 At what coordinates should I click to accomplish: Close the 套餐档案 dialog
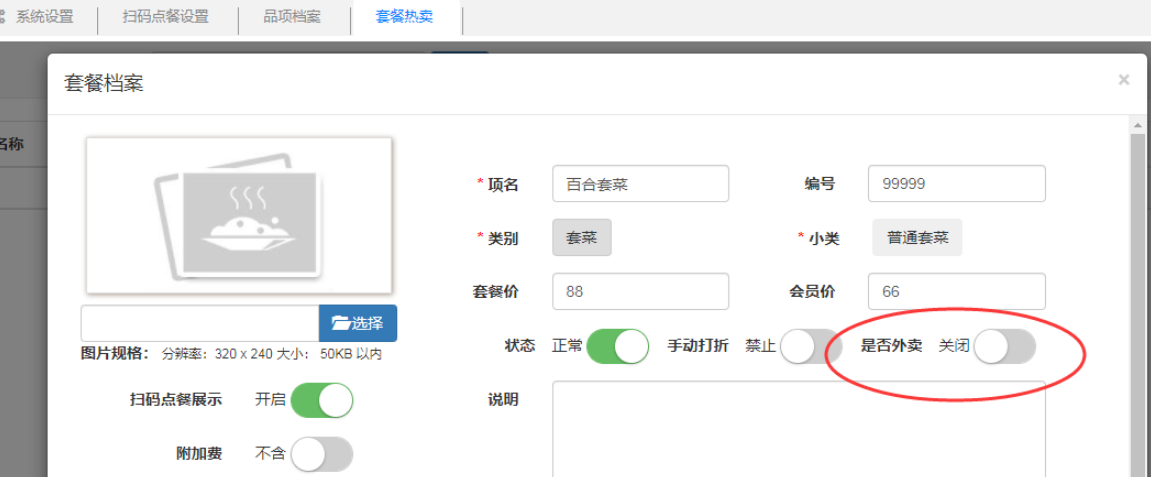point(1123,80)
